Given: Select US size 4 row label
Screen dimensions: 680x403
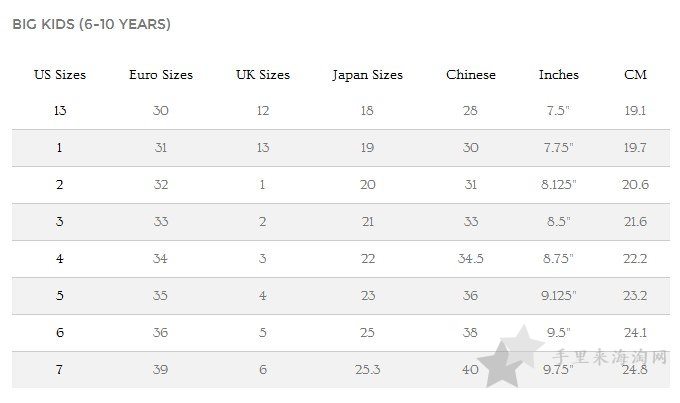Looking at the screenshot, I should coord(60,259).
